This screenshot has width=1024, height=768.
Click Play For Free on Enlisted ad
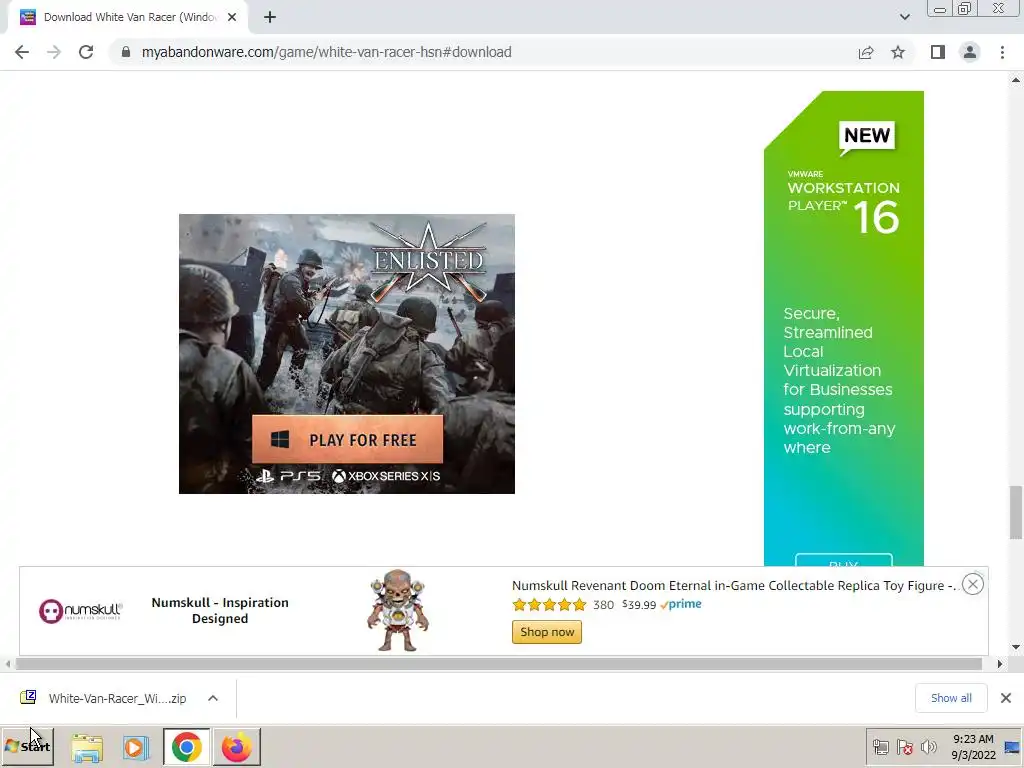coord(347,440)
